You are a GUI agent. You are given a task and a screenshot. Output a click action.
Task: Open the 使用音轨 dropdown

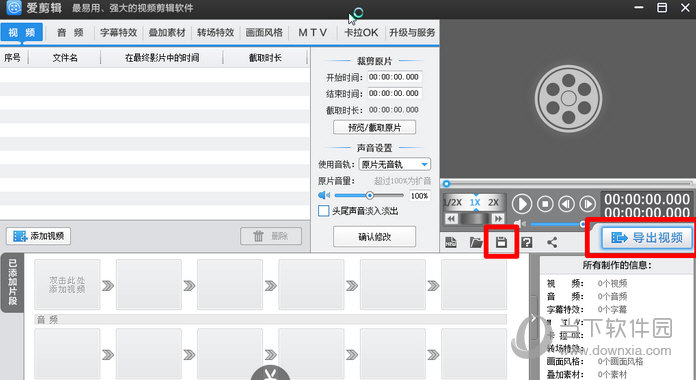tap(395, 165)
